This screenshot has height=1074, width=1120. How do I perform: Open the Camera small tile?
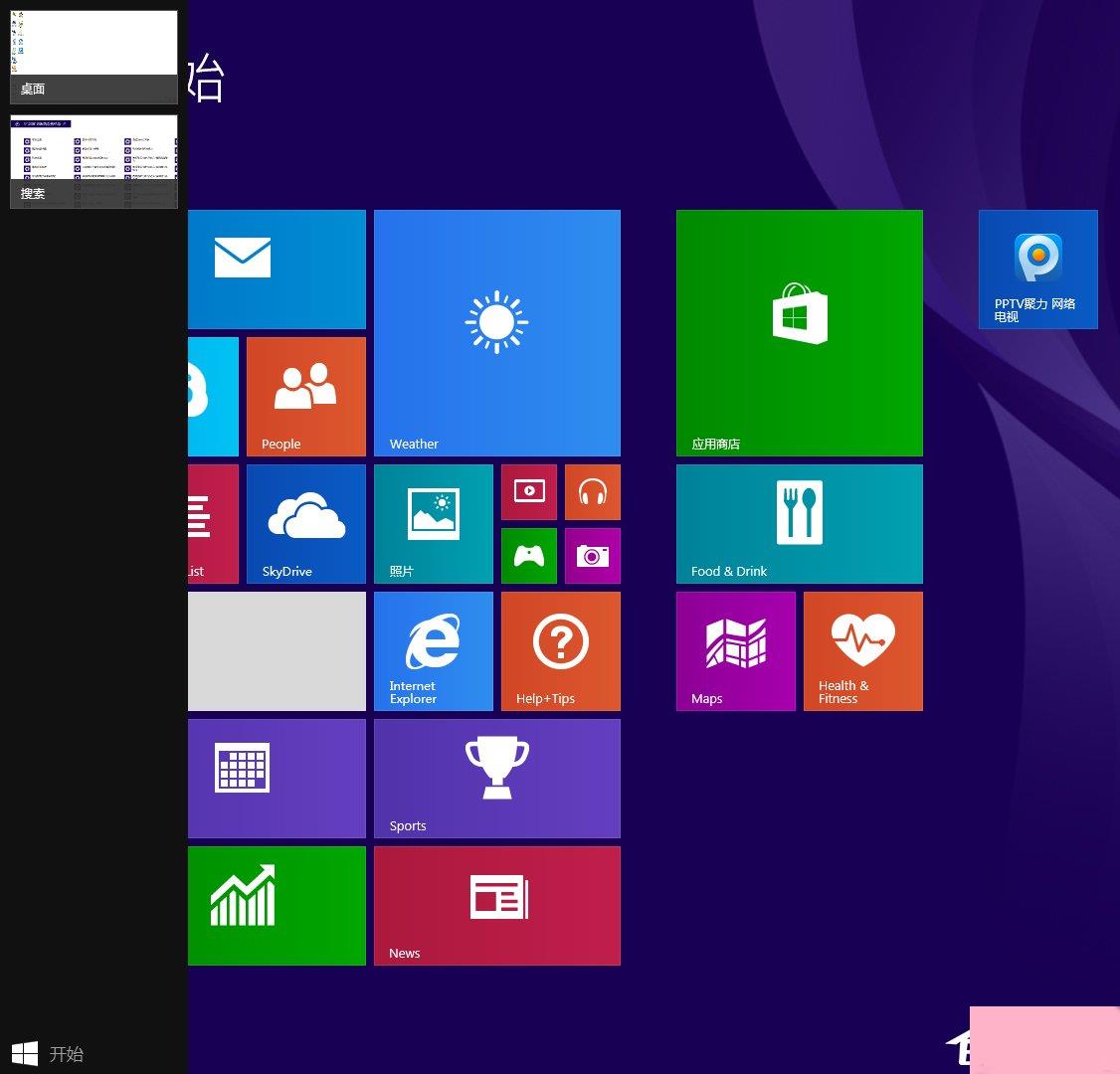[x=593, y=556]
